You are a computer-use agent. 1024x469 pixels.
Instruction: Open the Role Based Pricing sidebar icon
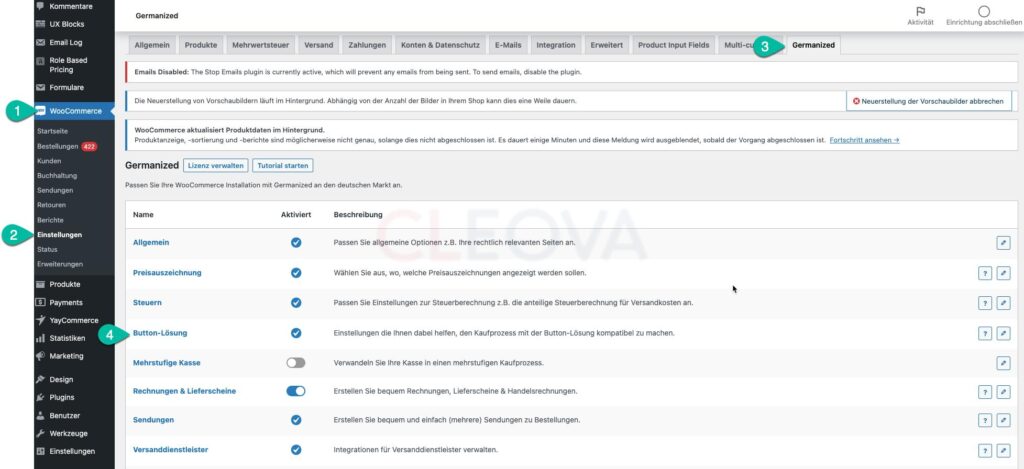pyautogui.click(x=40, y=60)
